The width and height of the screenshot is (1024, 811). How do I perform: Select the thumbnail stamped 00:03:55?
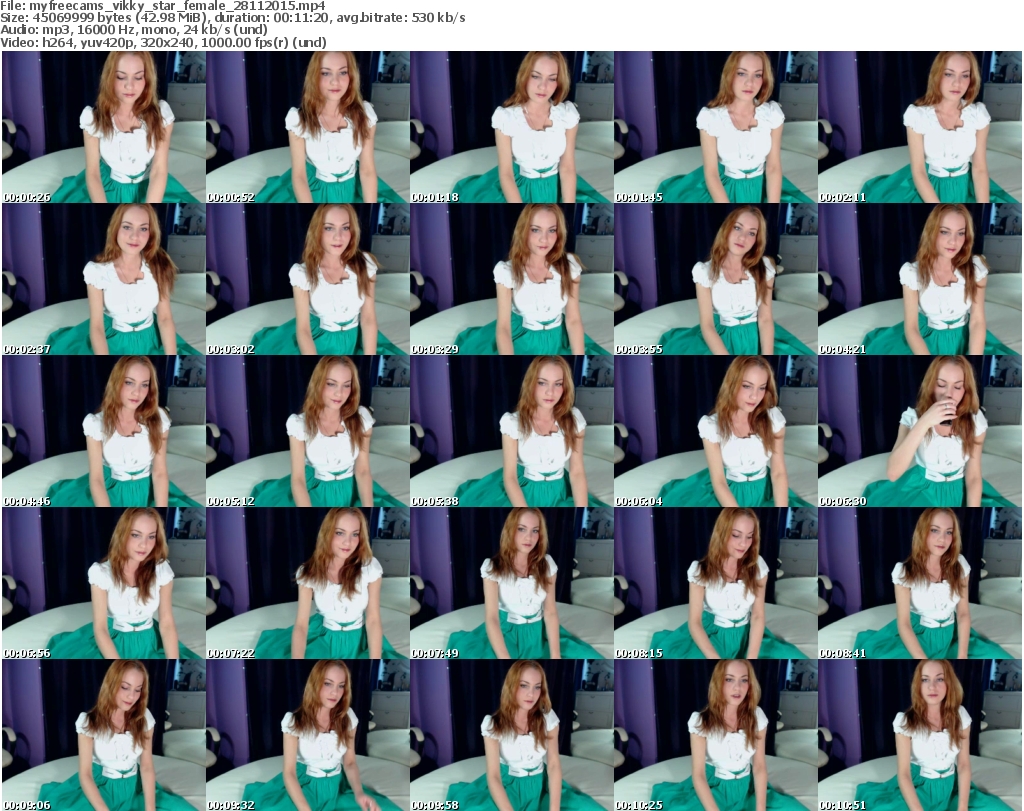point(716,279)
